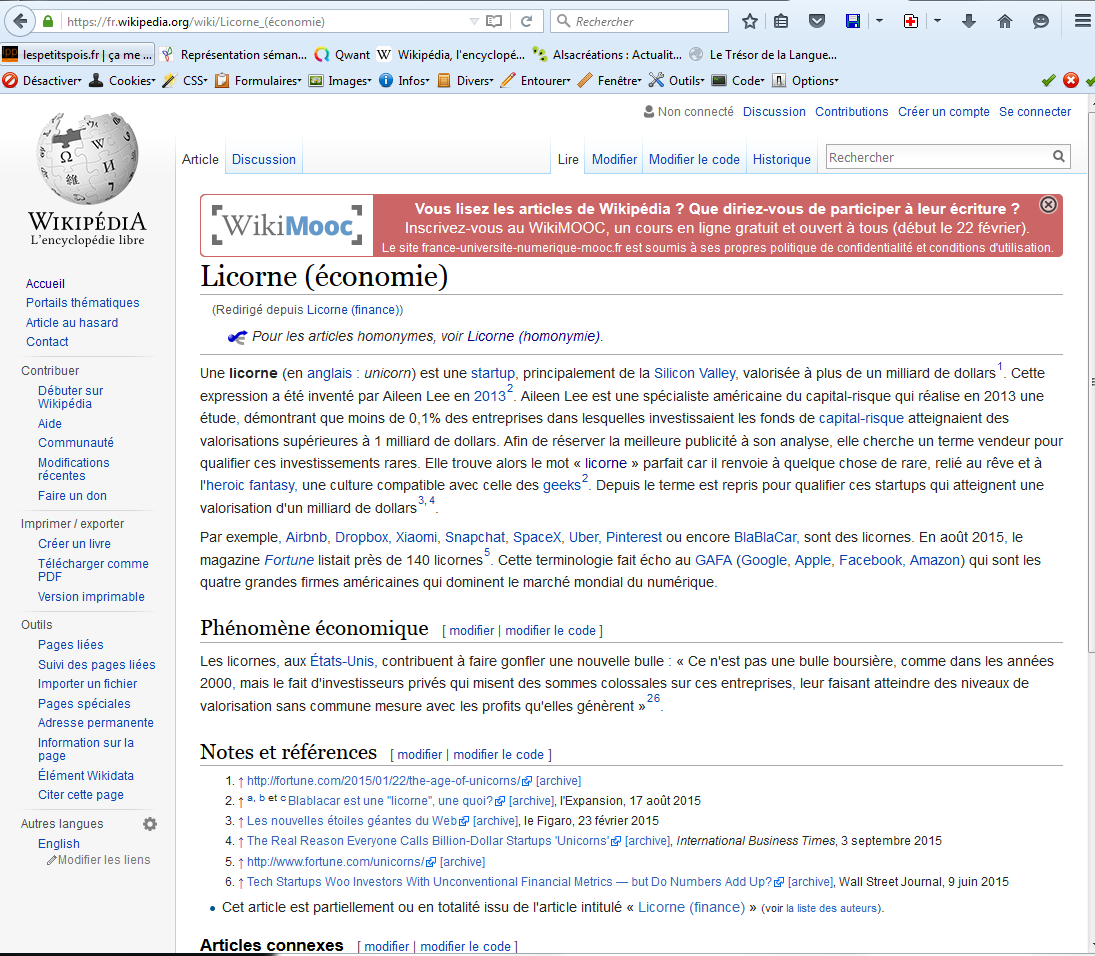Open the address bar history dropdown arrow
Screen dimensions: 1095x956
tap(473, 21)
